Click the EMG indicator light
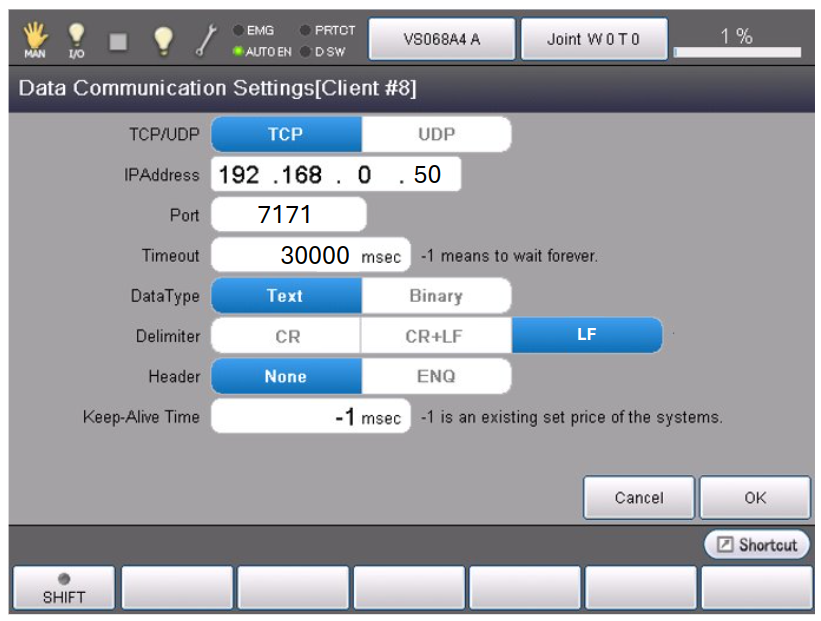 (x=238, y=30)
